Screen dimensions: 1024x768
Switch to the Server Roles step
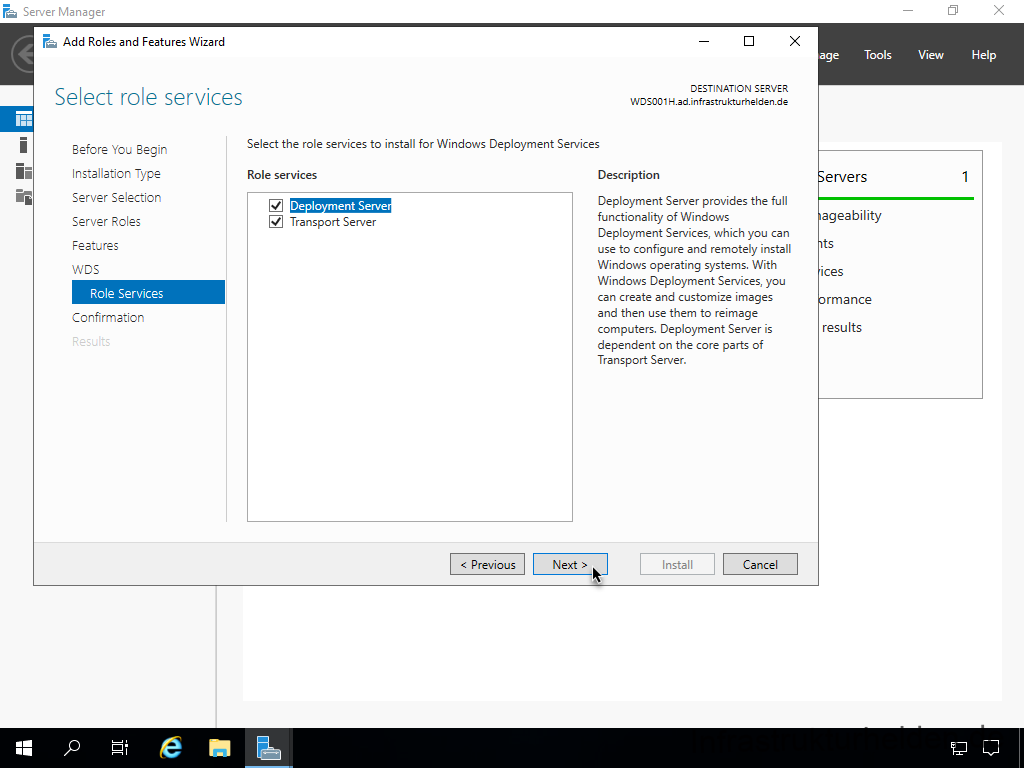106,222
